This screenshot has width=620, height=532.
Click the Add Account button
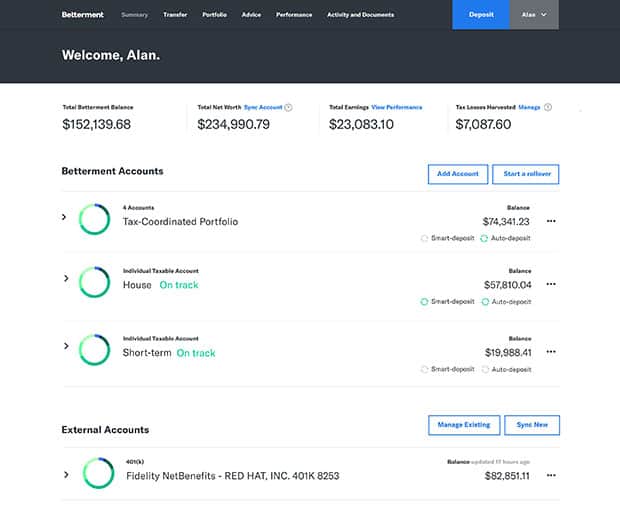(x=458, y=174)
